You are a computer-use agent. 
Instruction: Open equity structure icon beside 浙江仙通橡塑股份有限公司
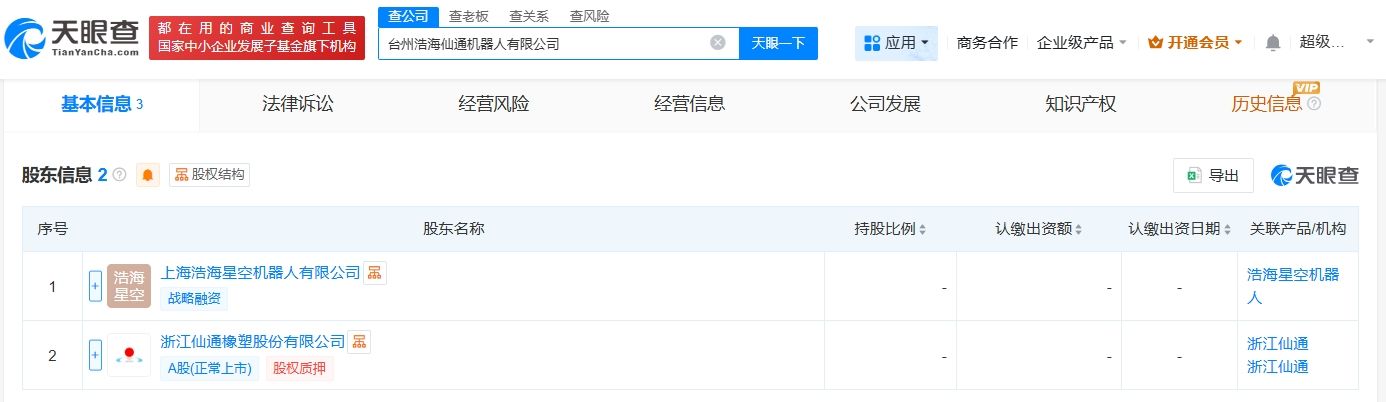pyautogui.click(x=359, y=342)
